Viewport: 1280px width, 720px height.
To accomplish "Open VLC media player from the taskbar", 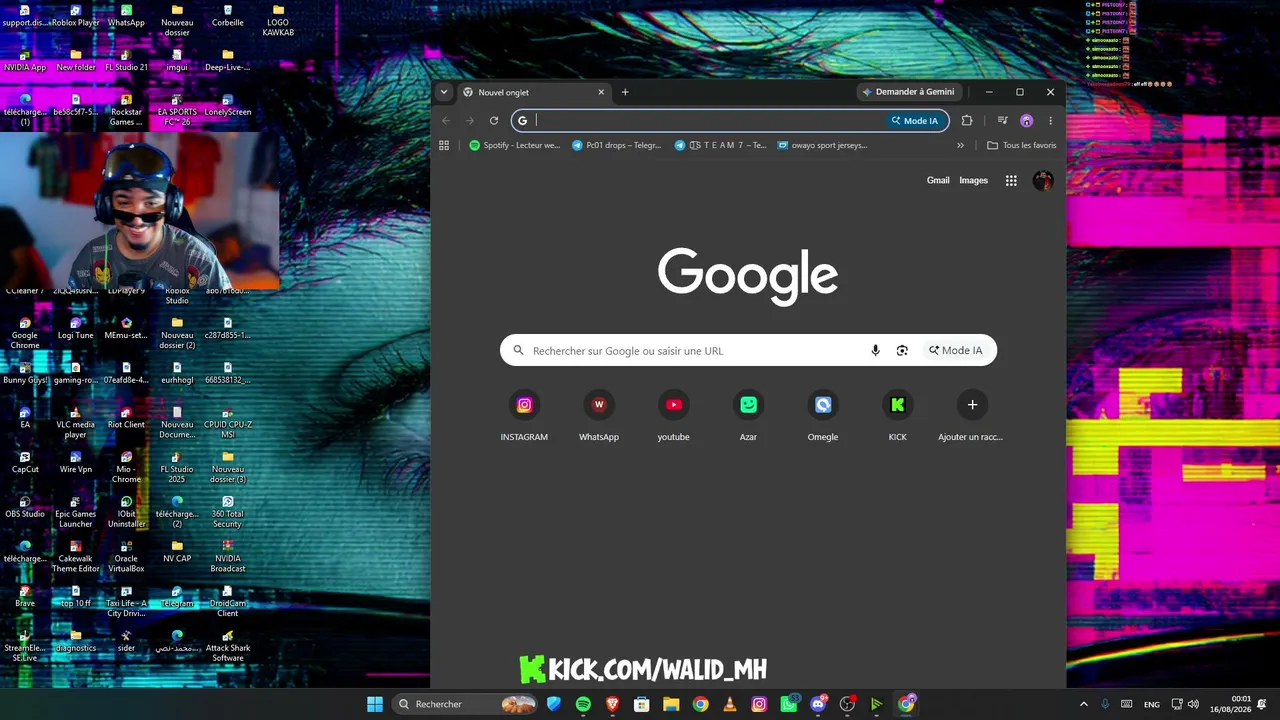I will (x=730, y=704).
